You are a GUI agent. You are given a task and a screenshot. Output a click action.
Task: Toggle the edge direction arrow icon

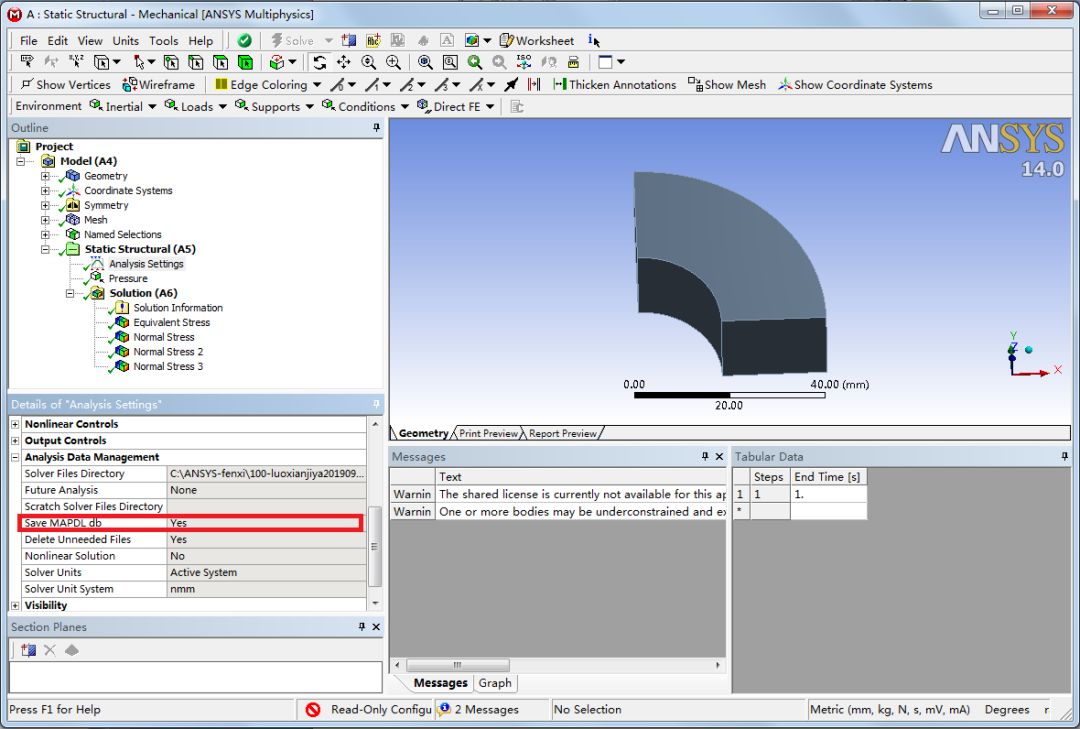point(511,85)
